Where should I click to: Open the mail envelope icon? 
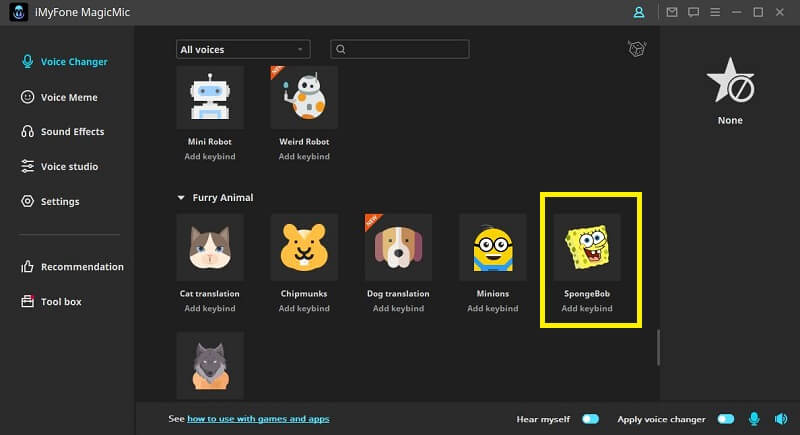coord(672,12)
